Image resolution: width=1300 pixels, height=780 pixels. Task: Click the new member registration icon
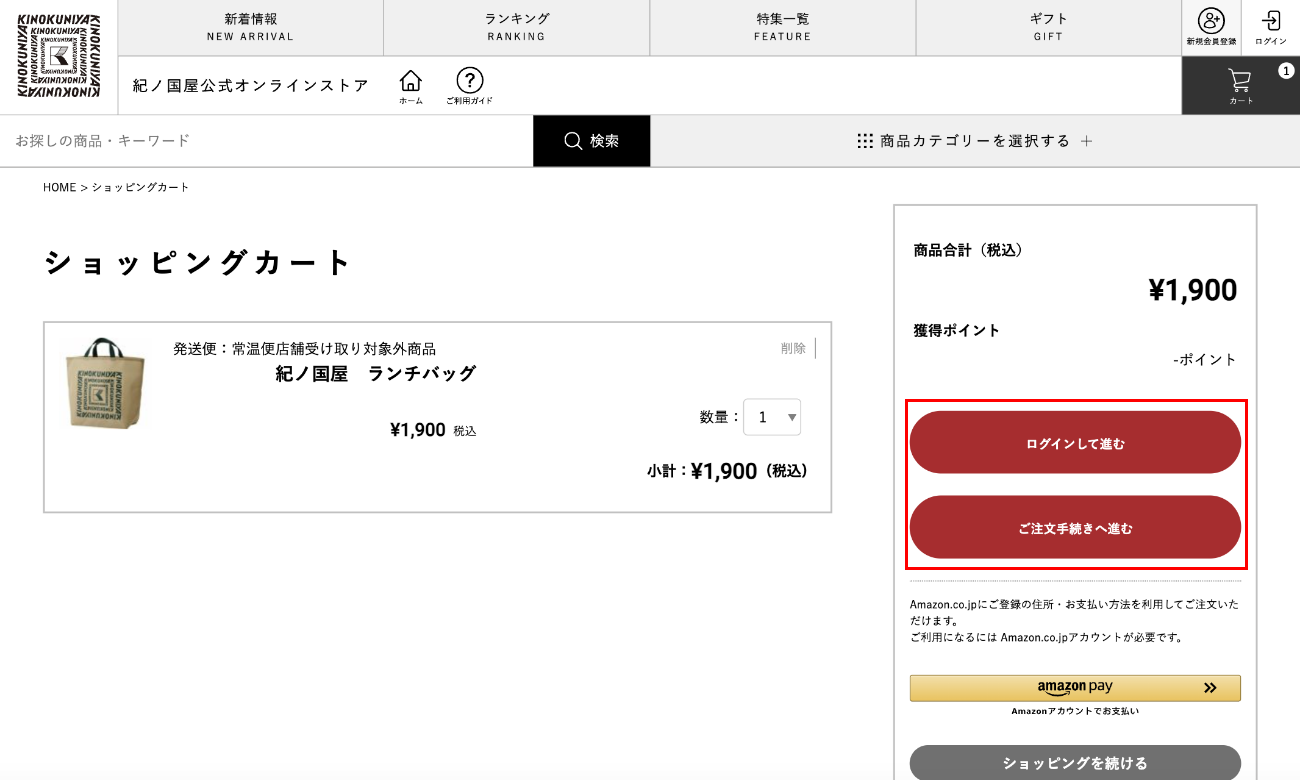point(1211,27)
